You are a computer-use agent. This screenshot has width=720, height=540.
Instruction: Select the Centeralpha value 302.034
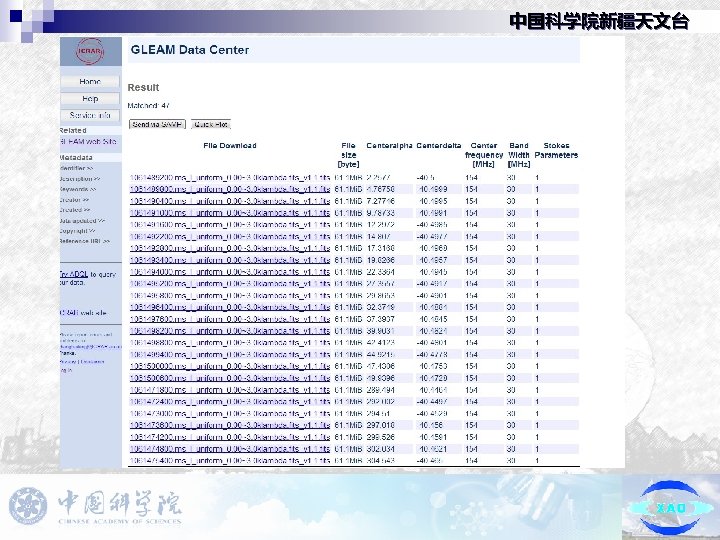coord(380,449)
